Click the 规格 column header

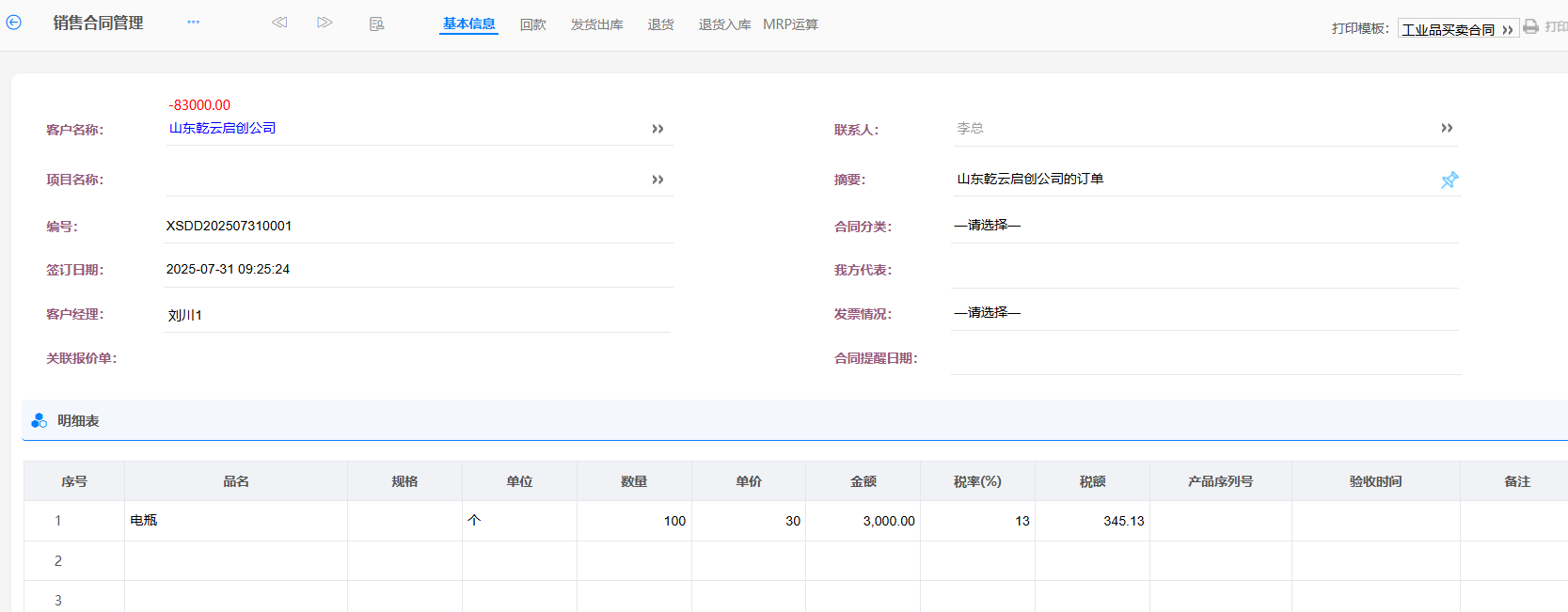pos(404,481)
